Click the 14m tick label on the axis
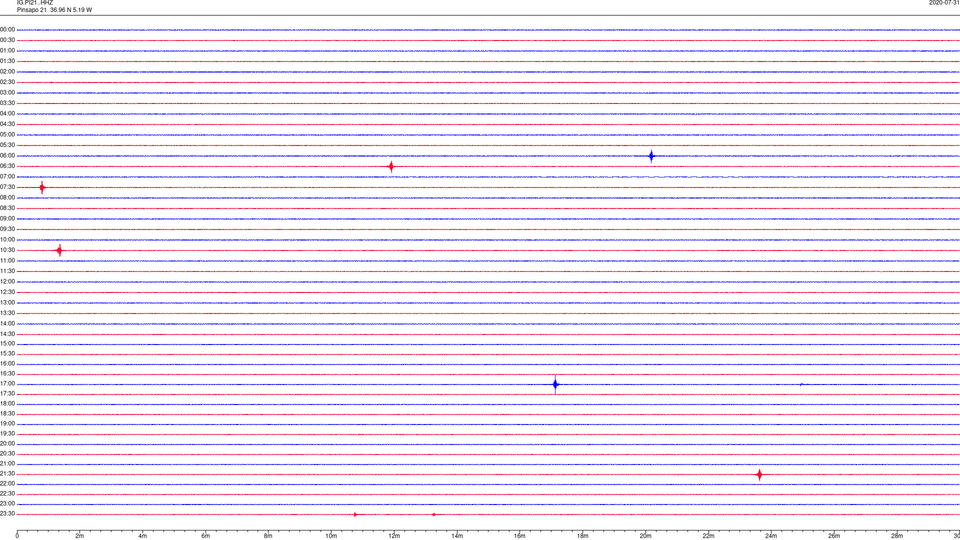960x540 pixels. pos(457,536)
